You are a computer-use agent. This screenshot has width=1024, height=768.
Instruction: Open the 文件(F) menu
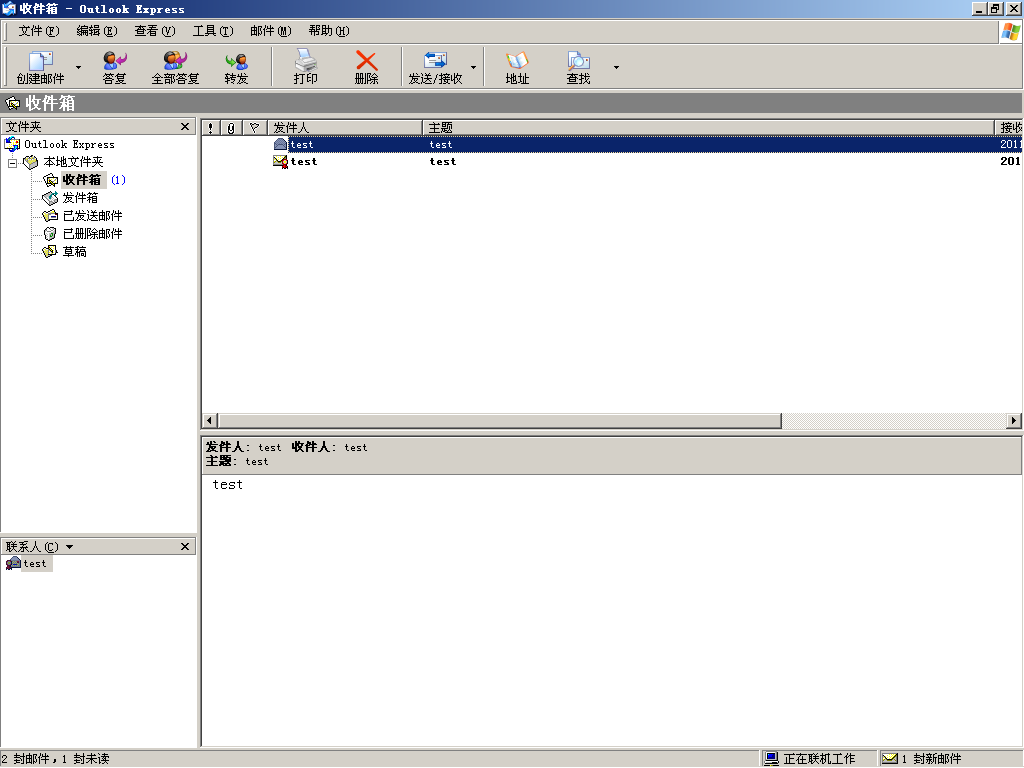click(x=39, y=31)
